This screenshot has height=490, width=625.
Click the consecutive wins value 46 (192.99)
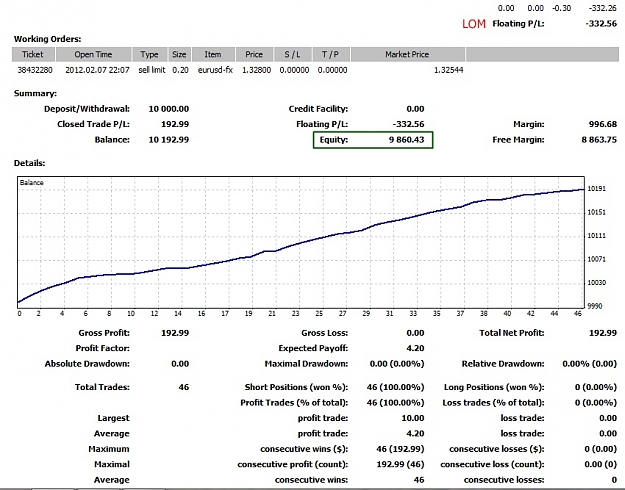(x=400, y=449)
